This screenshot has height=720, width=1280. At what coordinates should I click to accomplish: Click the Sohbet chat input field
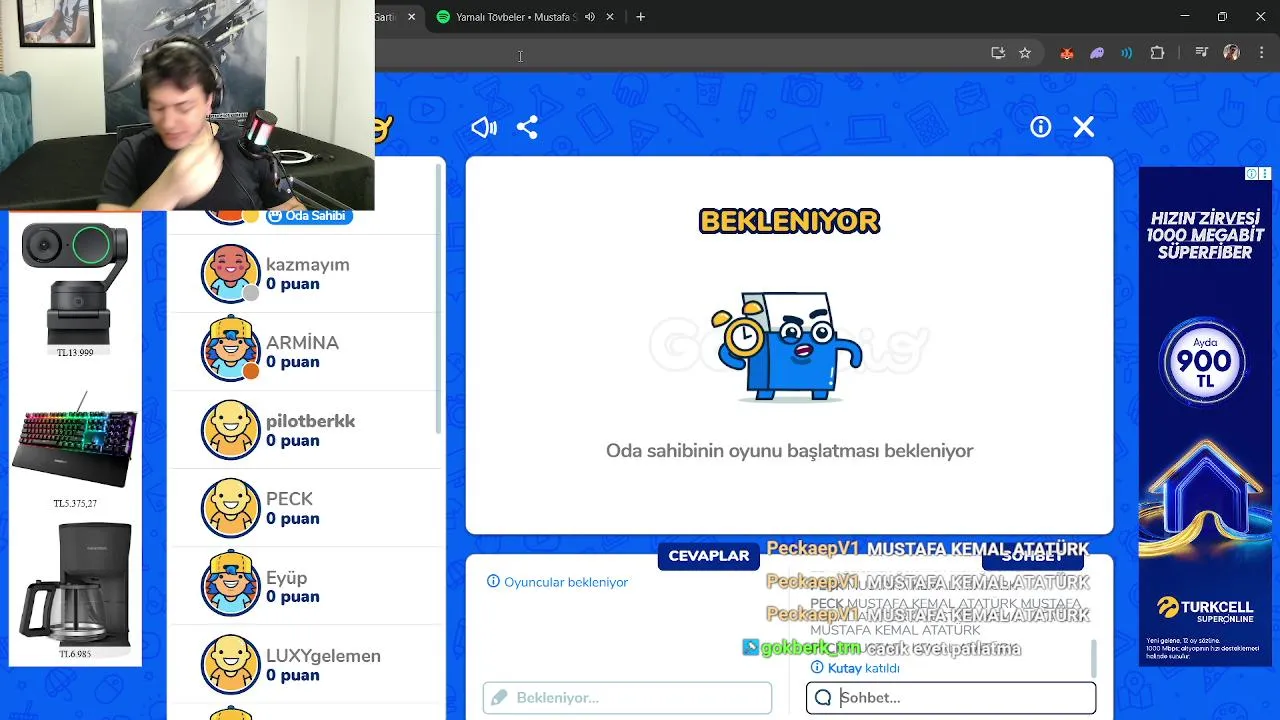coord(951,698)
